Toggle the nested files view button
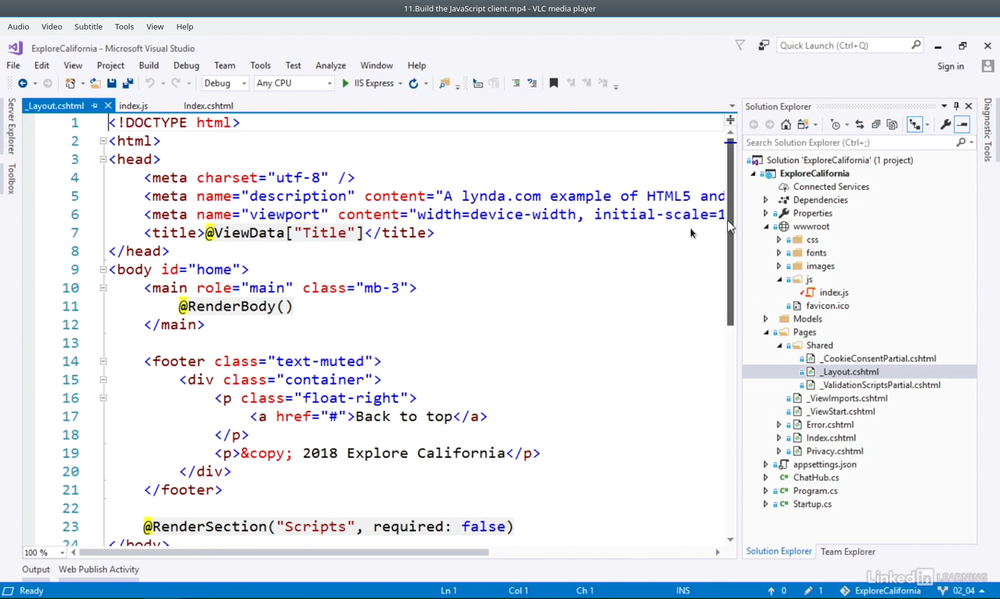Screen dimensions: 1000x599 click(x=915, y=124)
